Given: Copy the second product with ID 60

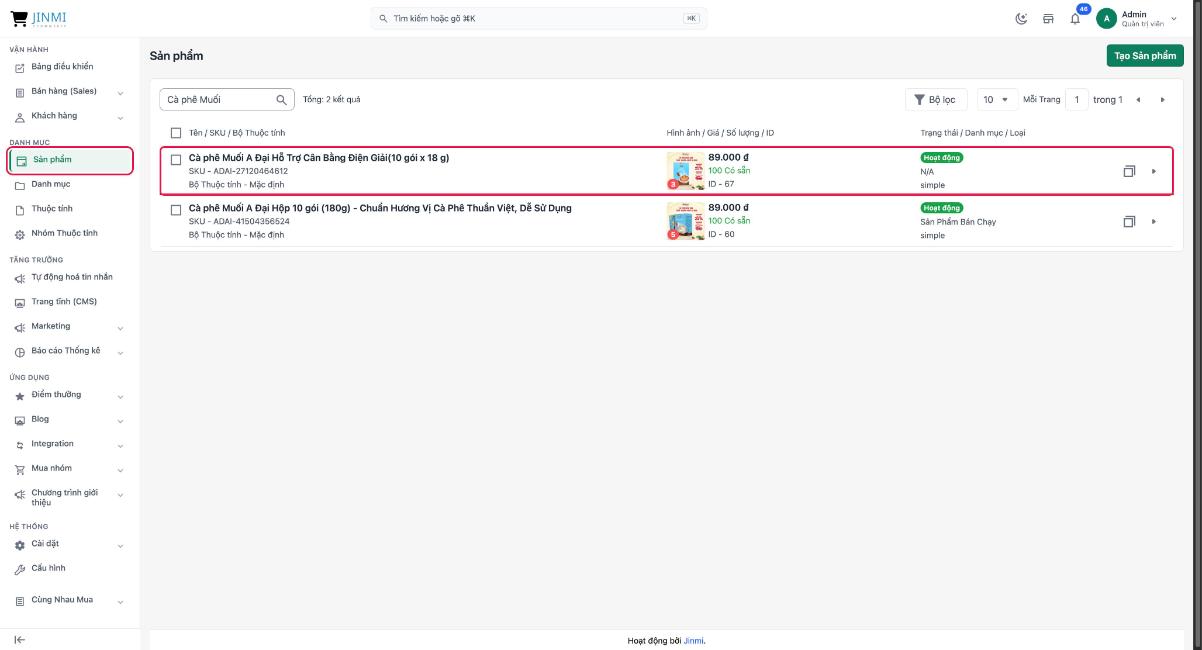Looking at the screenshot, I should [1129, 221].
